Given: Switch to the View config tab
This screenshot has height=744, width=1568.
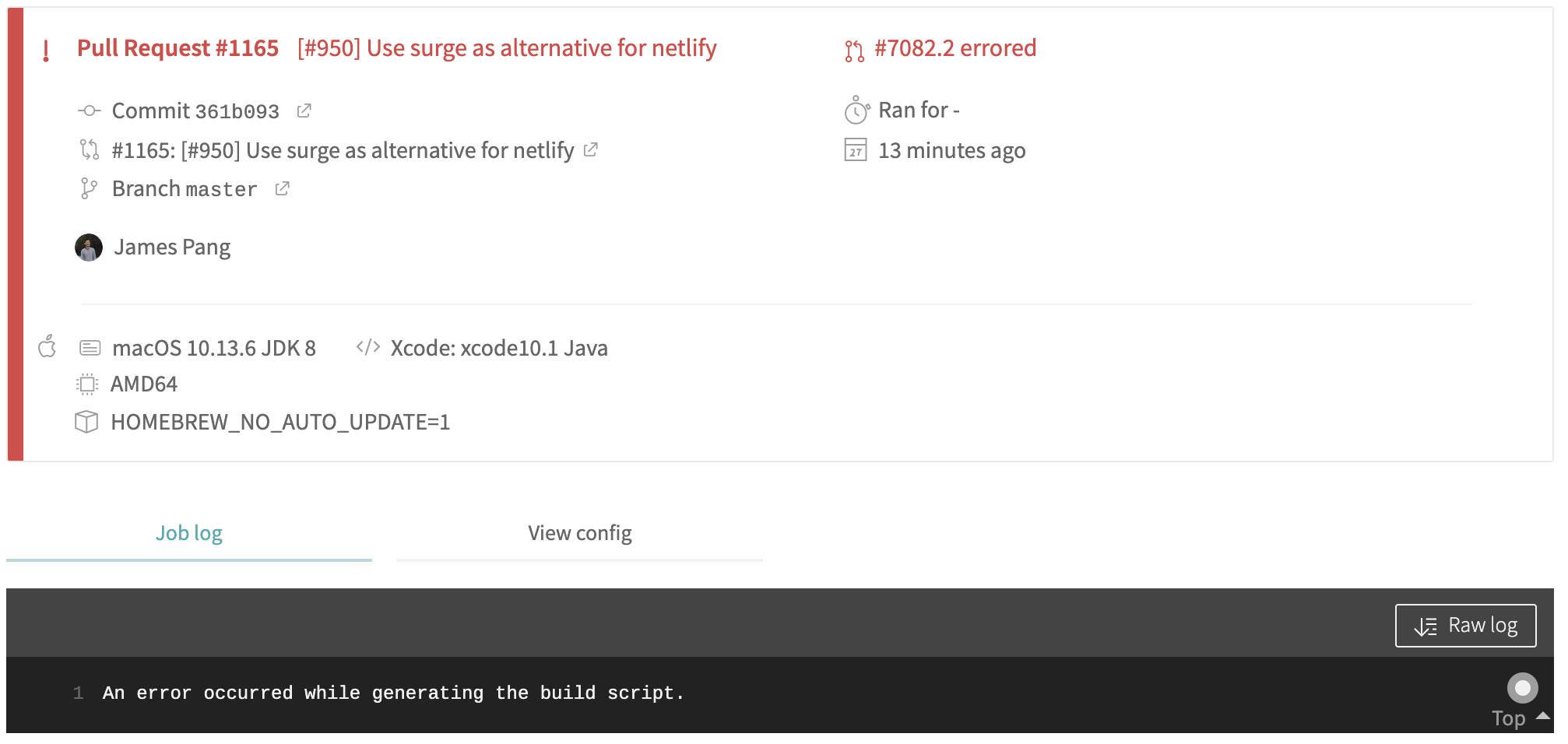Looking at the screenshot, I should (x=579, y=533).
